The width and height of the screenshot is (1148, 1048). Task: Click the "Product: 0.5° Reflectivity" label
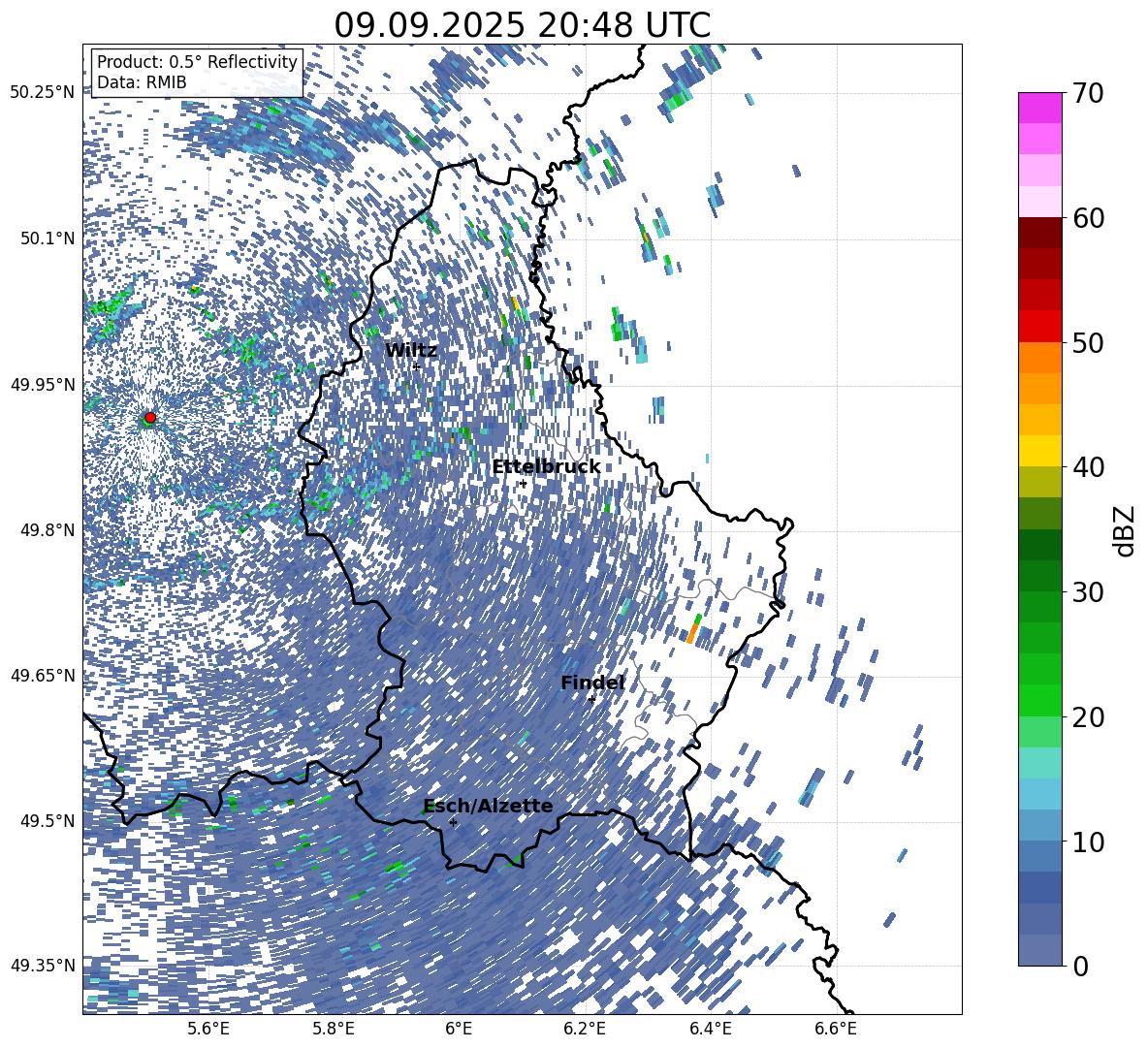point(197,62)
